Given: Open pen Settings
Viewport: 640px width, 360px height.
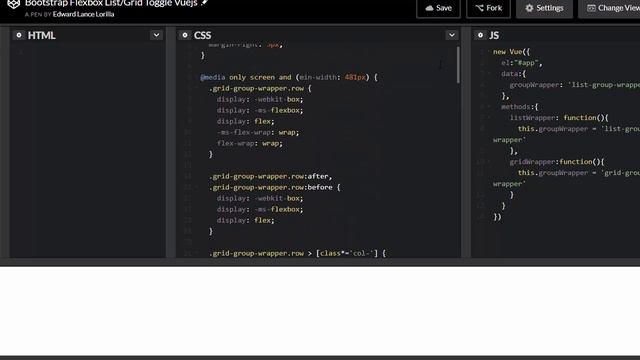Looking at the screenshot, I should pos(544,8).
